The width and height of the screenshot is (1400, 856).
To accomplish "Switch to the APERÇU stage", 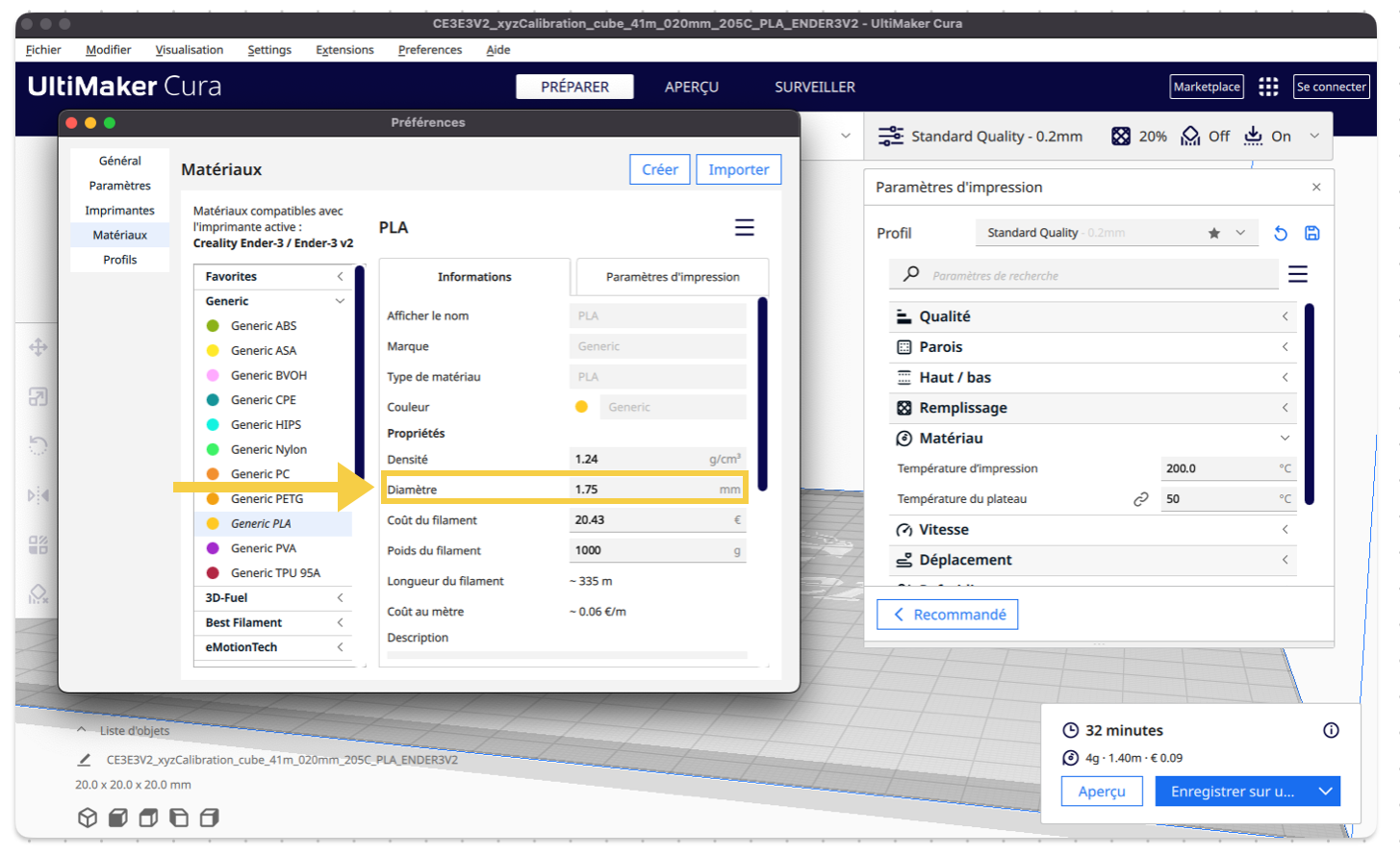I will tap(692, 87).
